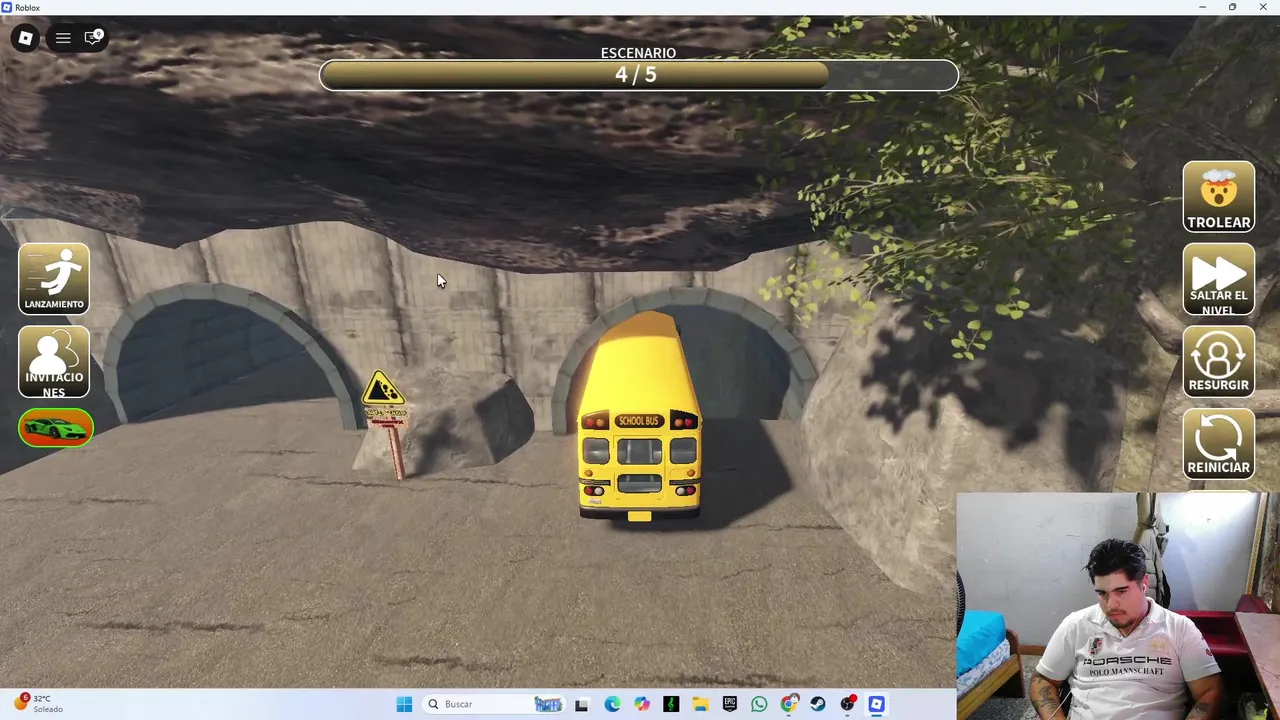This screenshot has height=720, width=1280.
Task: Open the Windows Start menu
Action: [x=404, y=704]
